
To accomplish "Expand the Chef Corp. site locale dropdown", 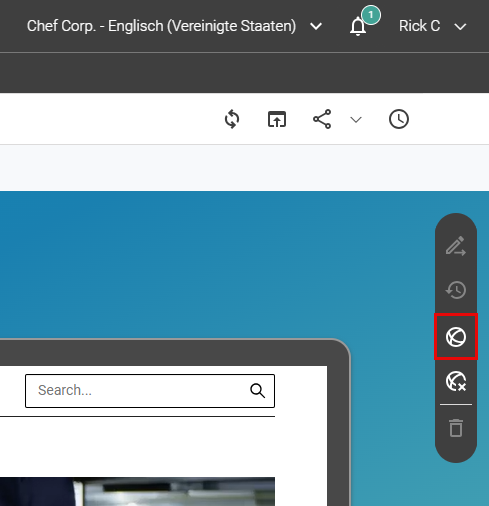I will [x=175, y=26].
